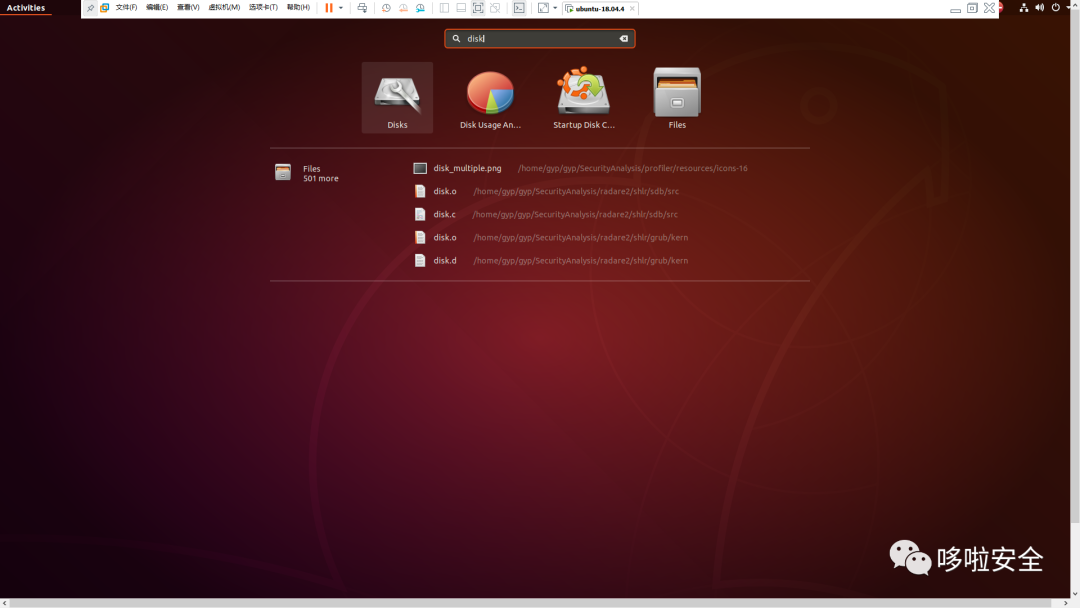The height and width of the screenshot is (608, 1080).
Task: Open the console view icon
Action: pyautogui.click(x=519, y=8)
